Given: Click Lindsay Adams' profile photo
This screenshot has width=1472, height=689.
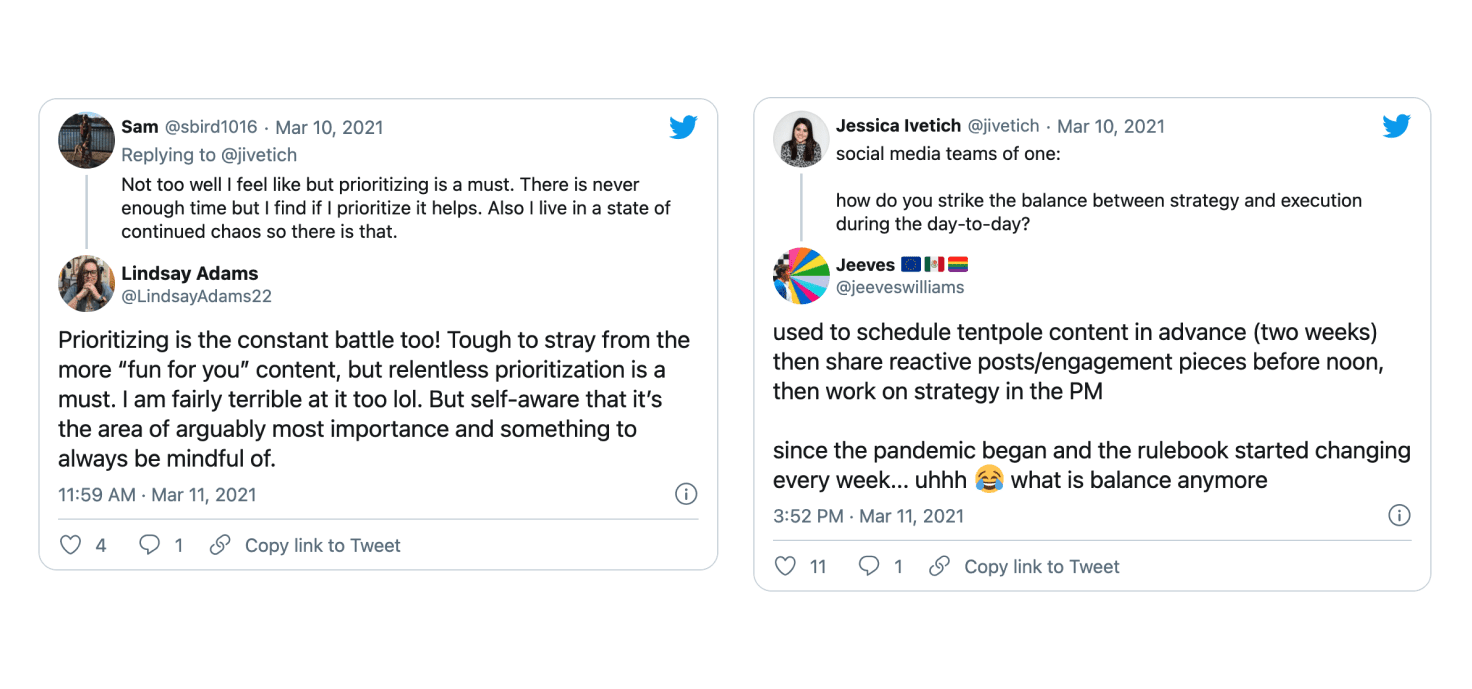Looking at the screenshot, I should pos(87,284).
